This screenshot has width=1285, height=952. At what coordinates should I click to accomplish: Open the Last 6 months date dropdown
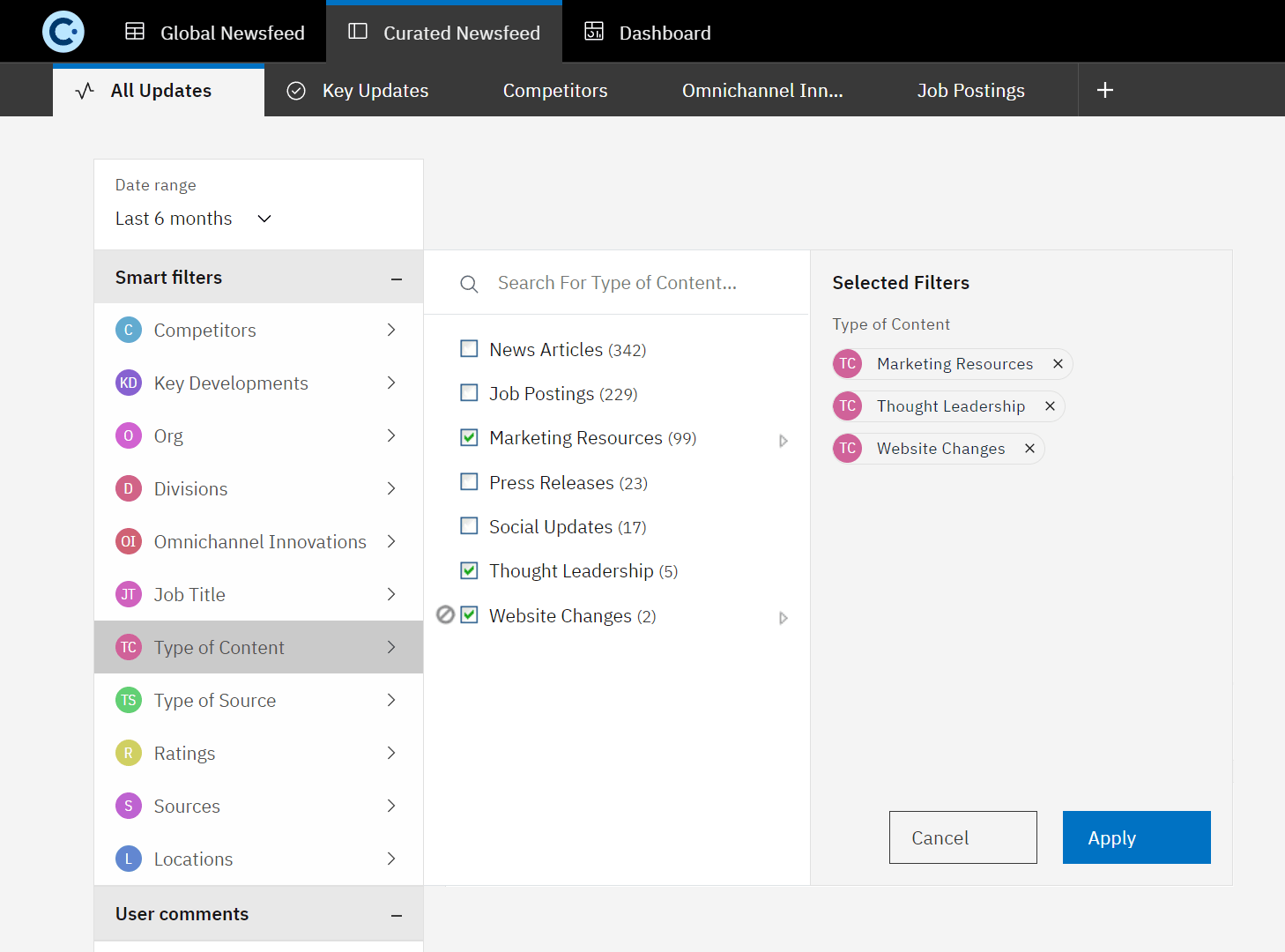click(x=194, y=219)
